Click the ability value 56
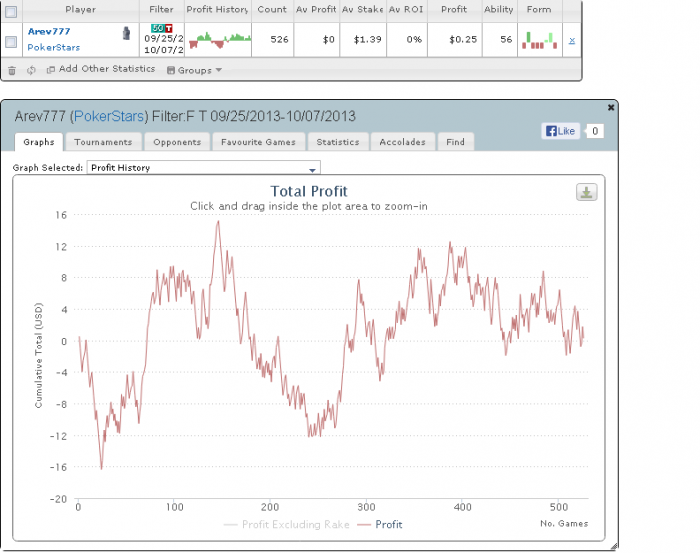Viewport: 700px width, 553px height. [x=506, y=39]
